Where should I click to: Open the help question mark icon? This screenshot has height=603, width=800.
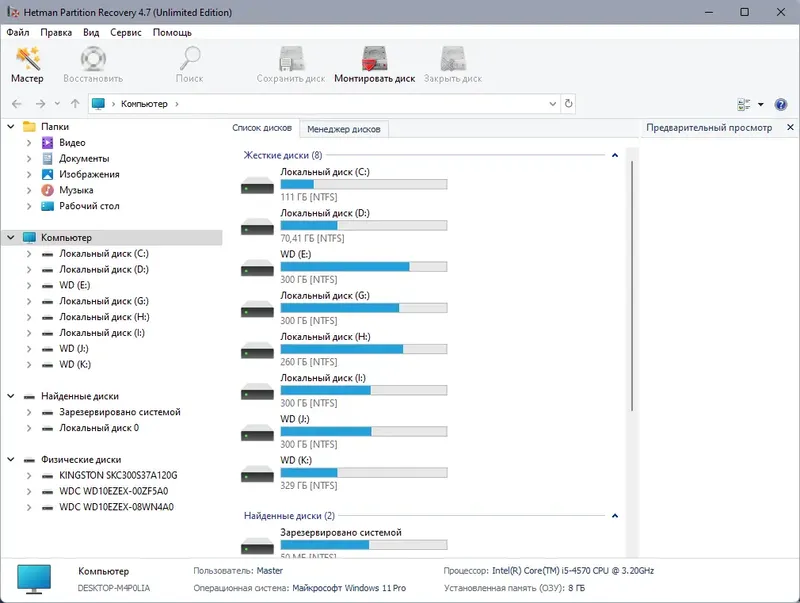781,105
